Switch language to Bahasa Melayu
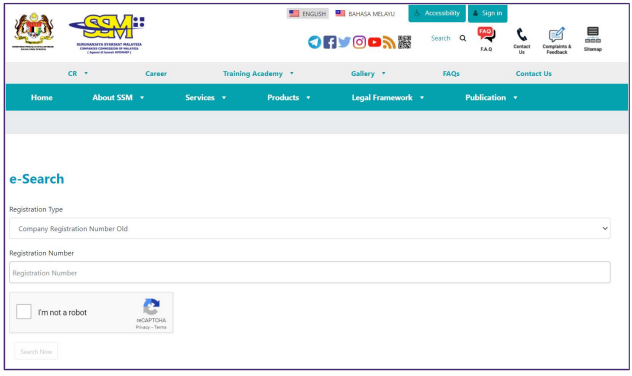Screen dimensions: 632x376 point(365,14)
